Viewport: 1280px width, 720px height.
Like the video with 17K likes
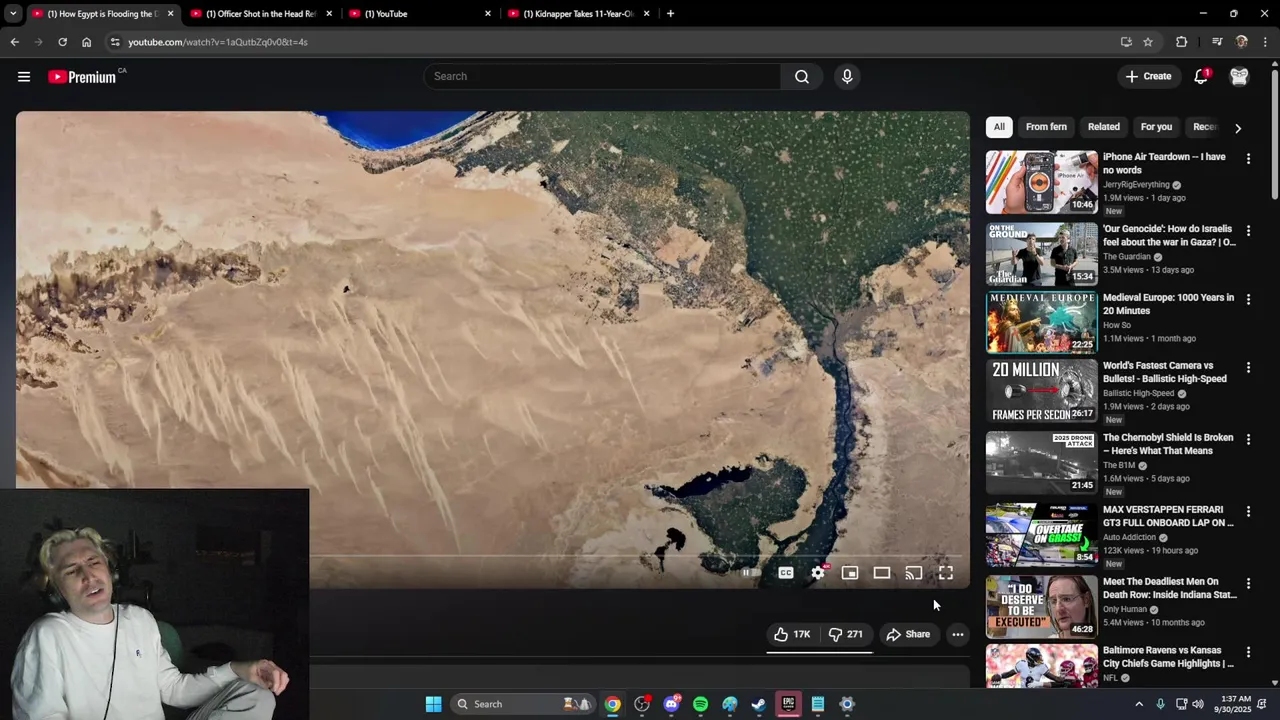pos(792,634)
